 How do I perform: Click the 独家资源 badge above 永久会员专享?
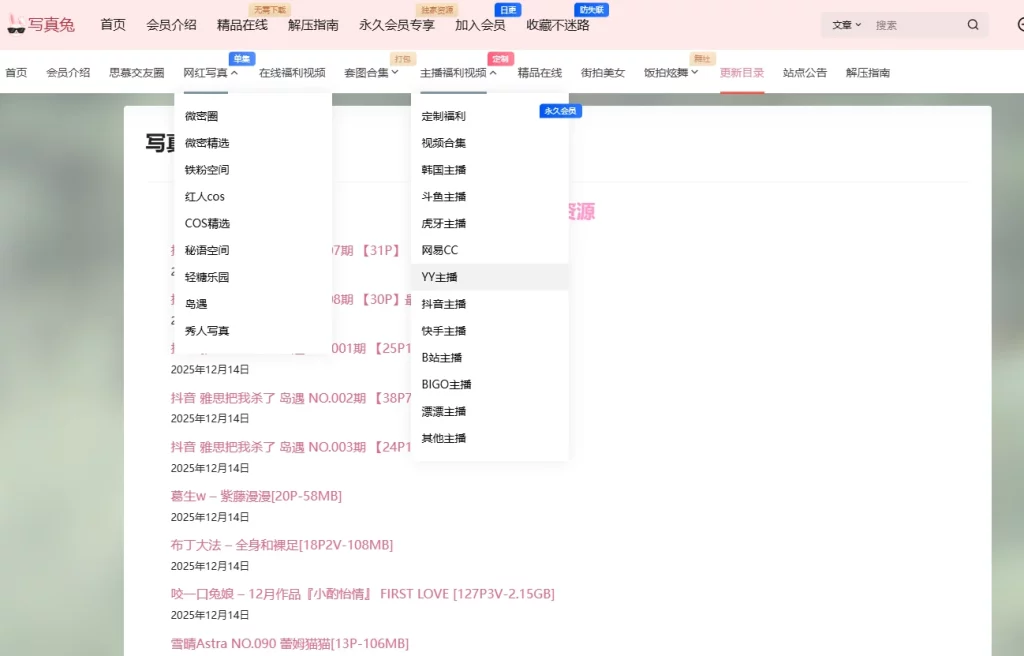tap(437, 10)
